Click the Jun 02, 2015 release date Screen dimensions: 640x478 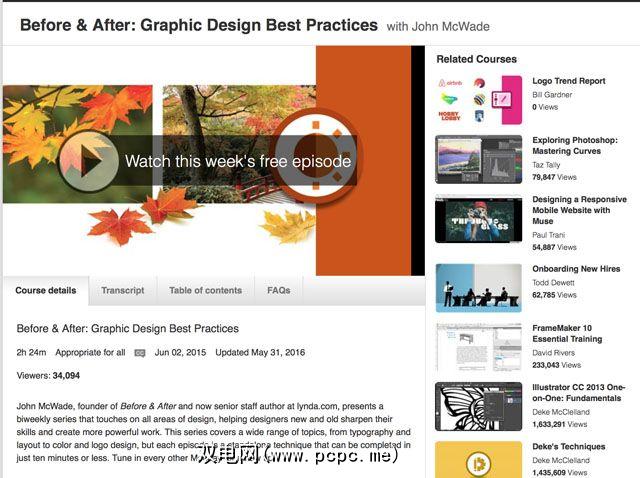click(180, 352)
